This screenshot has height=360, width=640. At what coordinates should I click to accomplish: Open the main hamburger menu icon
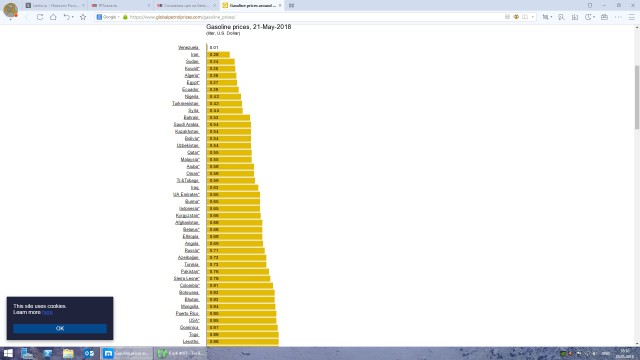tap(631, 17)
